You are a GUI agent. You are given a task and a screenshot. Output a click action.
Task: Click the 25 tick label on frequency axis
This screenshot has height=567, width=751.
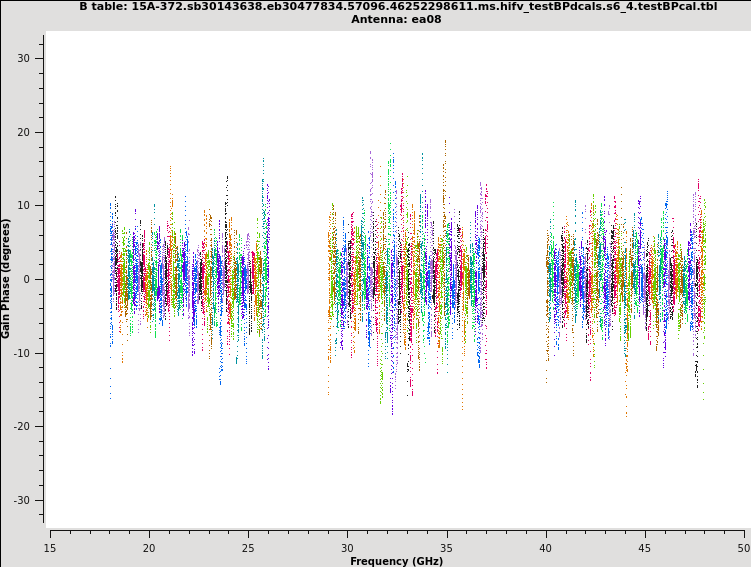tap(248, 548)
